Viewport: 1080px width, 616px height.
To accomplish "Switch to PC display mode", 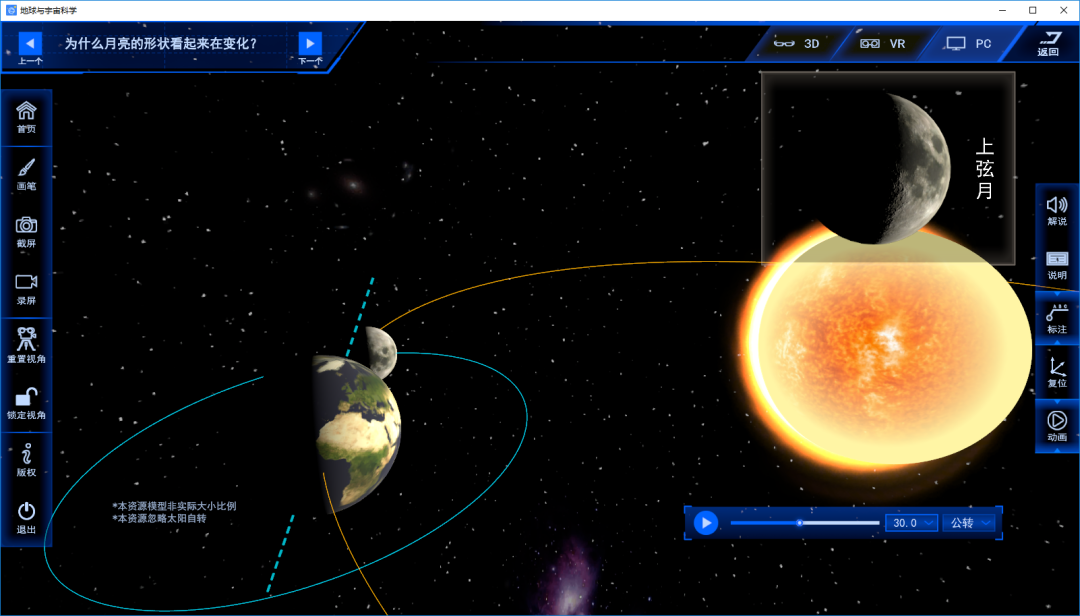I will tap(969, 43).
